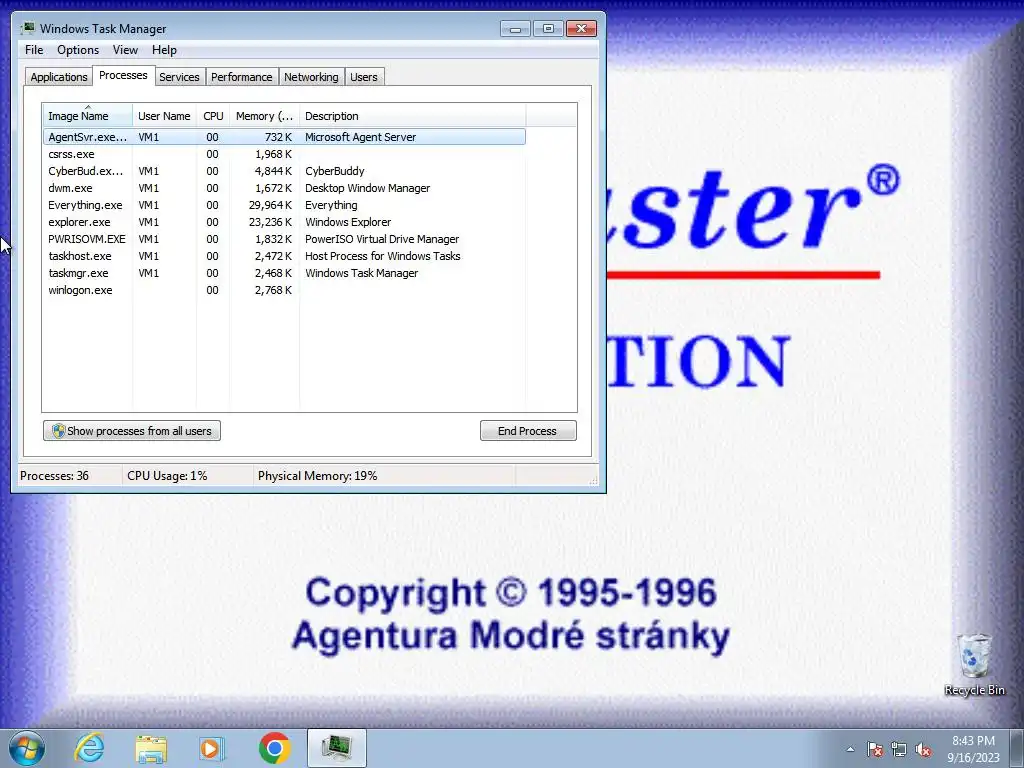Viewport: 1024px width, 768px height.
Task: Click the 29,964 K memory value
Action: 270,205
